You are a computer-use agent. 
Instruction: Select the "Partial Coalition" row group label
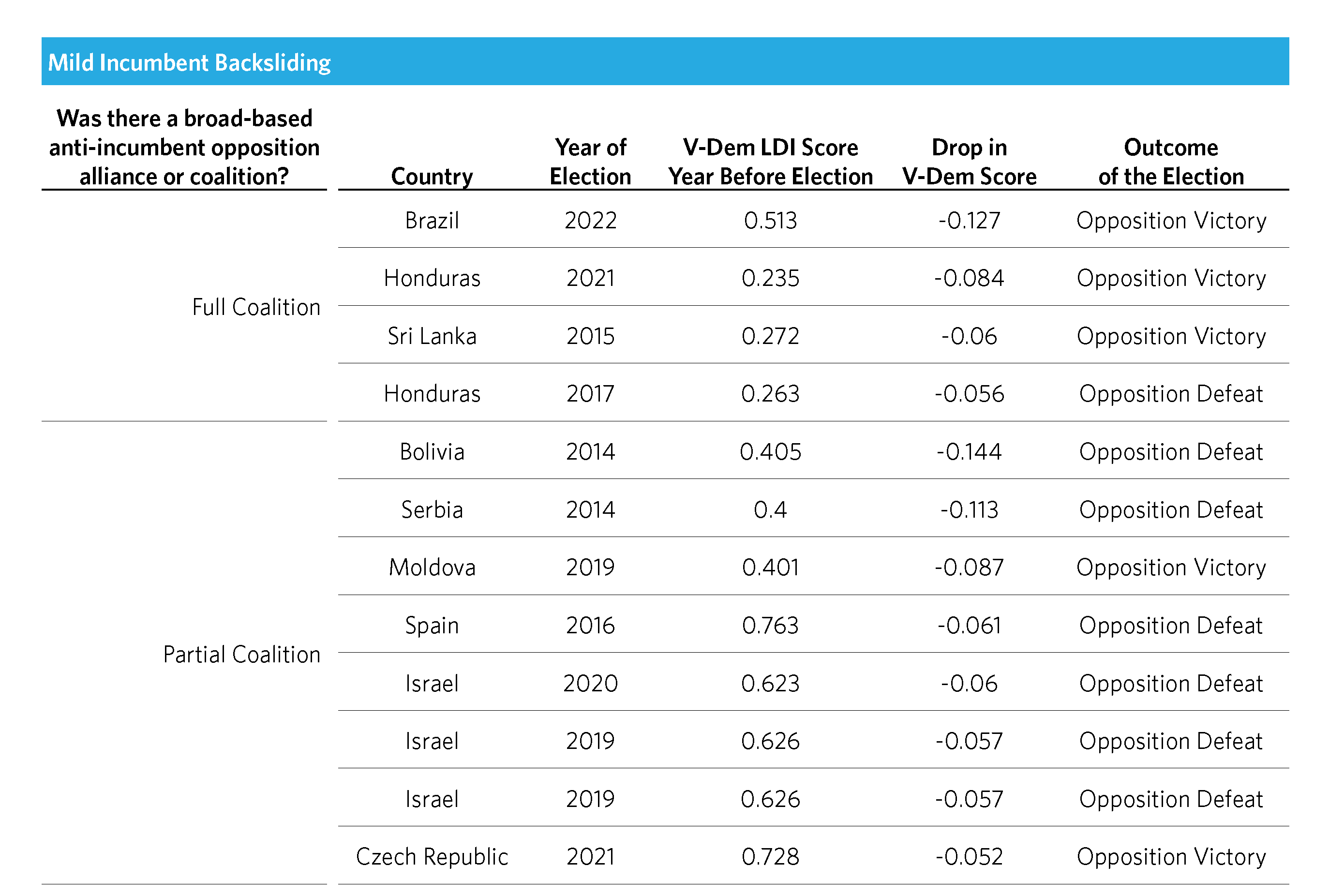(x=242, y=654)
